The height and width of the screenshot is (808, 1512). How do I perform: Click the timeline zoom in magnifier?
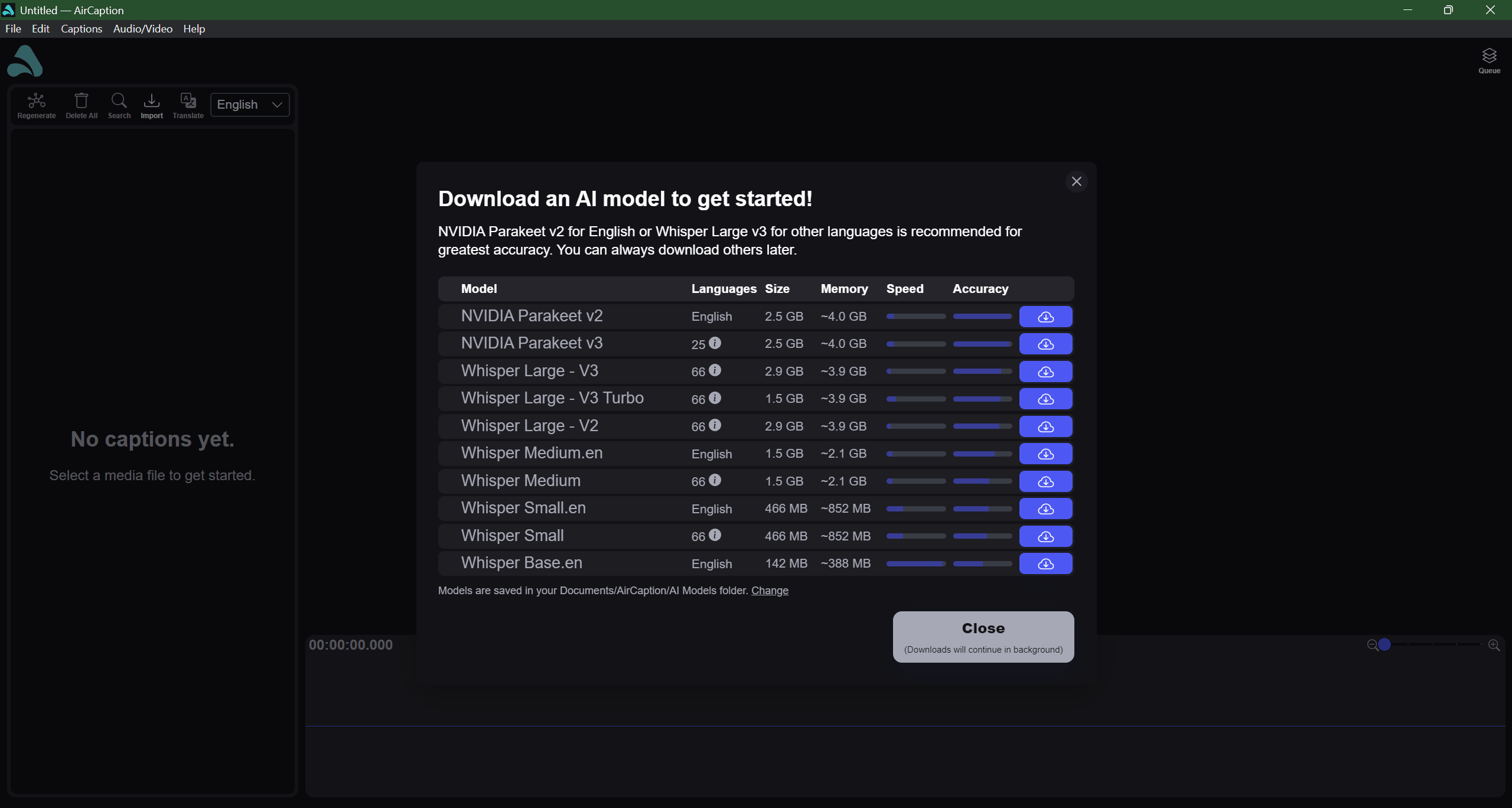[1494, 645]
